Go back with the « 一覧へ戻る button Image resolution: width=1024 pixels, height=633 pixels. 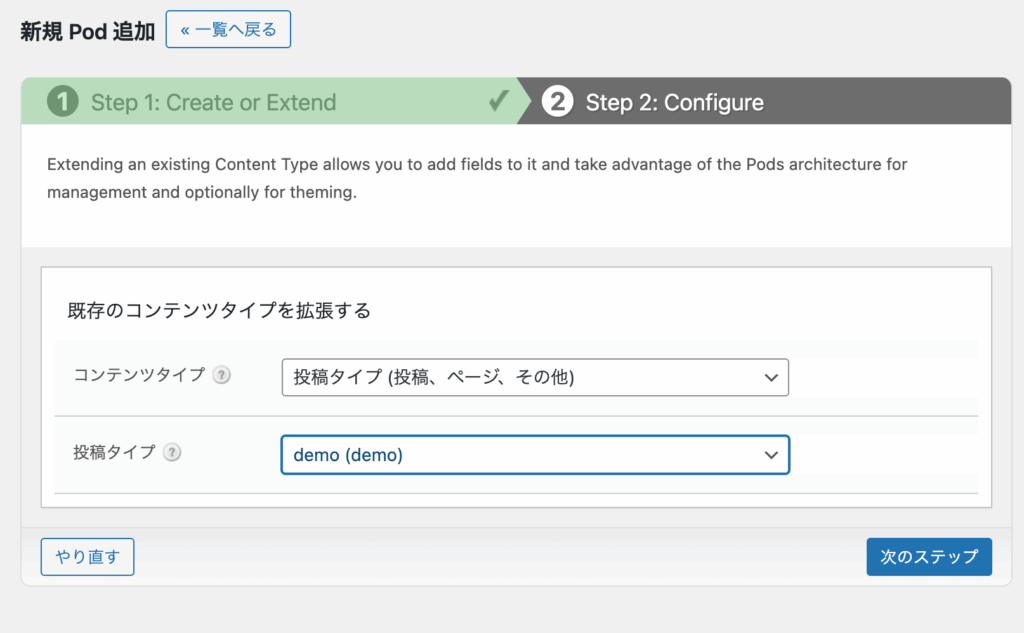pyautogui.click(x=228, y=30)
